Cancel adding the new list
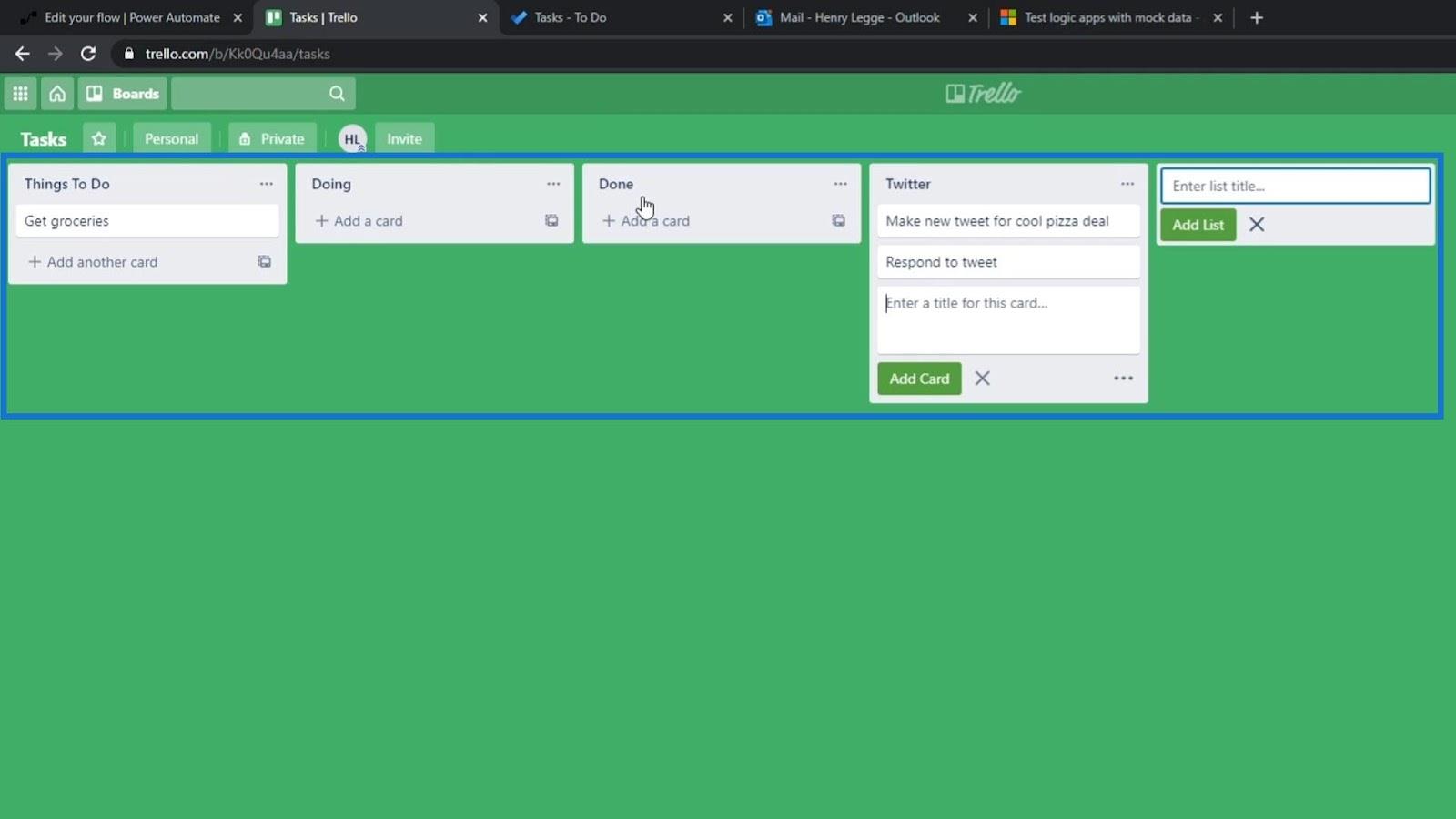This screenshot has width=1456, height=819. (1257, 225)
